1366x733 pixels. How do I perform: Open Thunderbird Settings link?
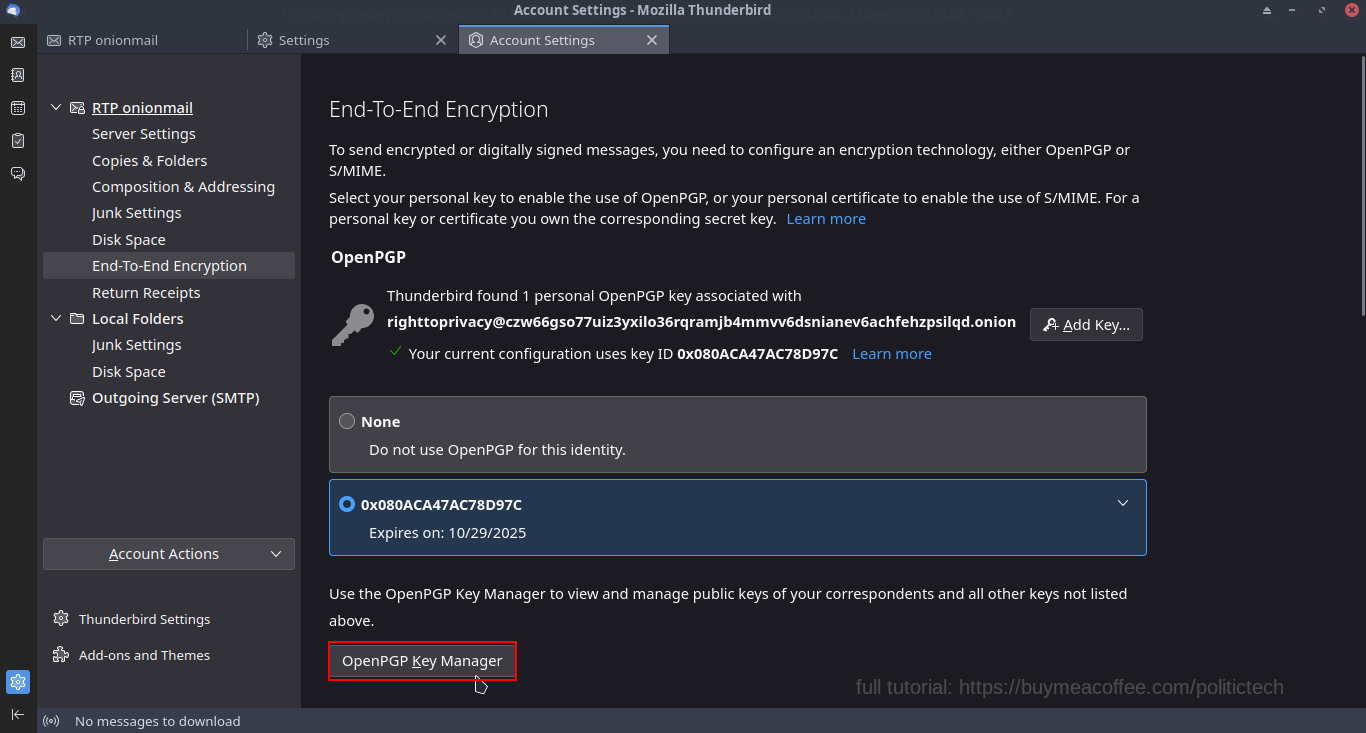tap(145, 619)
